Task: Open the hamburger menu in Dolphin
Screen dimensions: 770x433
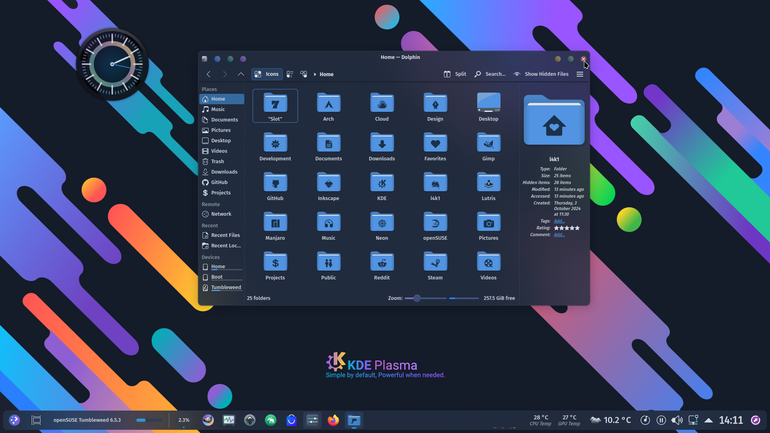Action: [580, 74]
